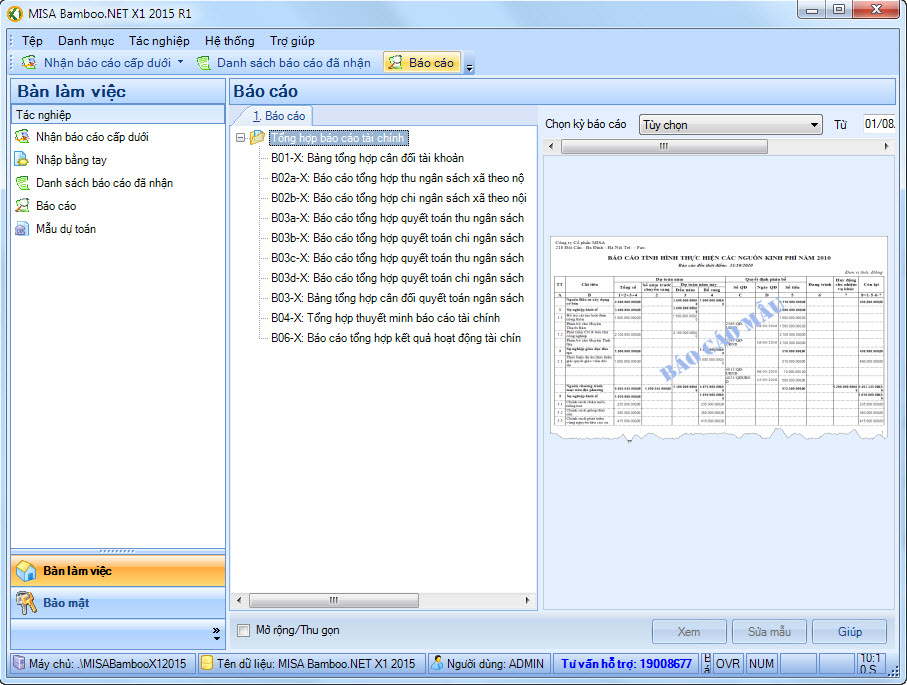The image size is (907, 685).
Task: Collapse the Tổng hợp báo cáo tài chính tree node
Action: tap(241, 138)
